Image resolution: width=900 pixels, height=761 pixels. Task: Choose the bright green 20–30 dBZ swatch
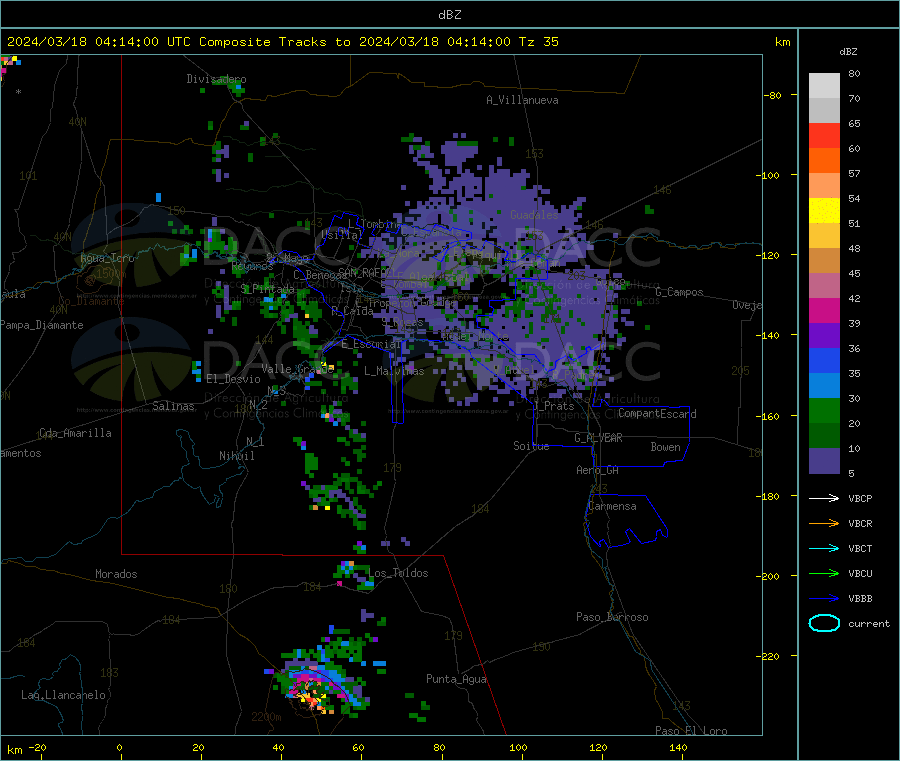pos(824,410)
